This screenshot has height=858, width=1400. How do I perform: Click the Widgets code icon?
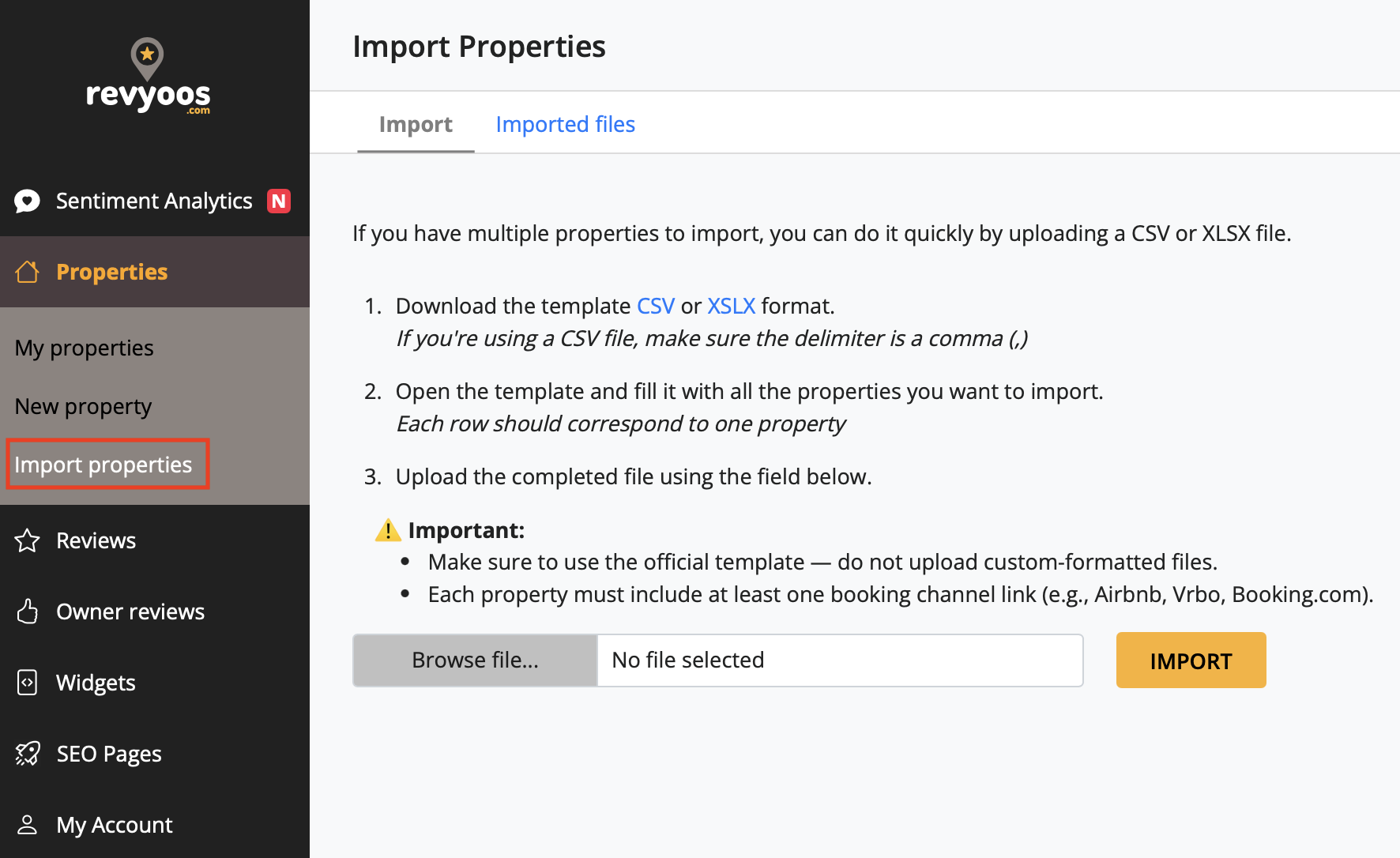pos(28,683)
